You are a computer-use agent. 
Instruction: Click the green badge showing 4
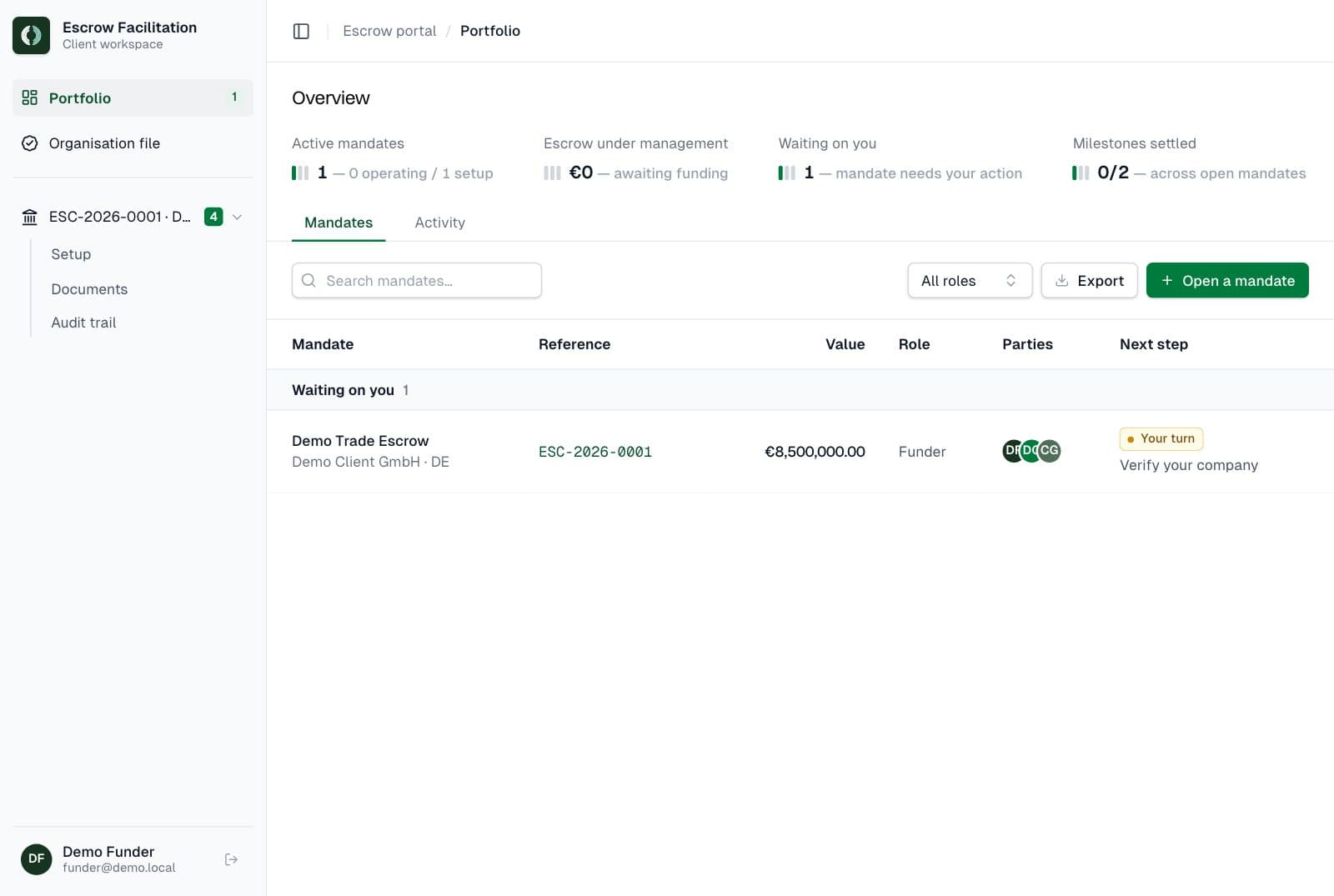coord(213,217)
